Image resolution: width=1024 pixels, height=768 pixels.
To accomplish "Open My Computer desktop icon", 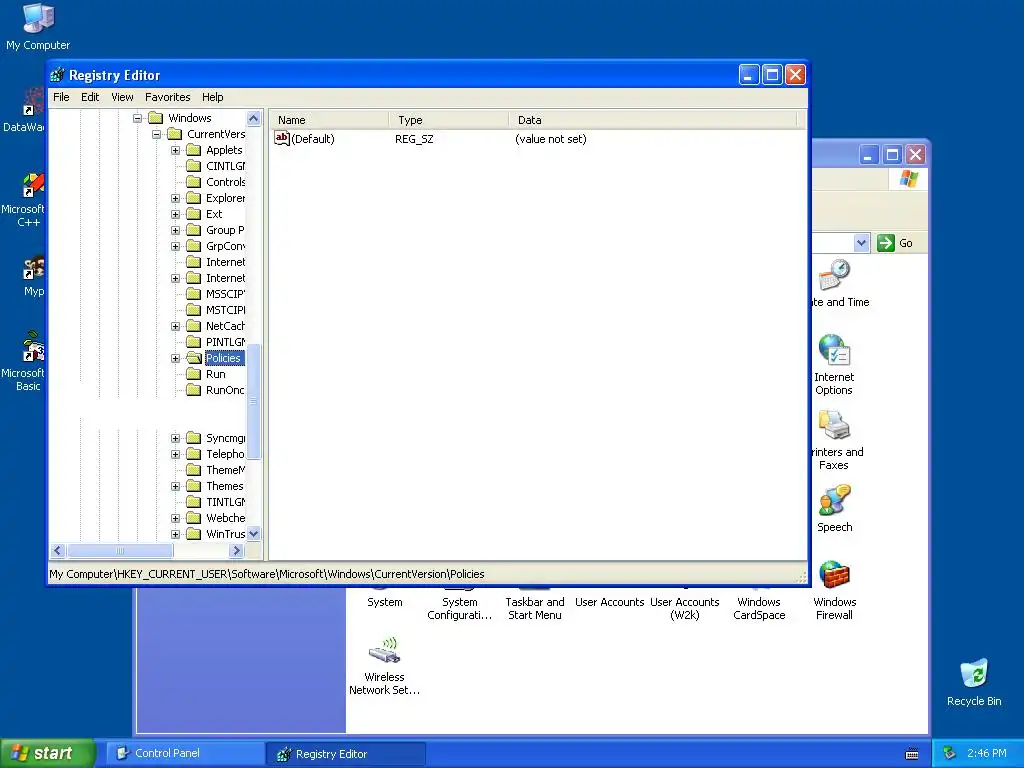I will [38, 27].
